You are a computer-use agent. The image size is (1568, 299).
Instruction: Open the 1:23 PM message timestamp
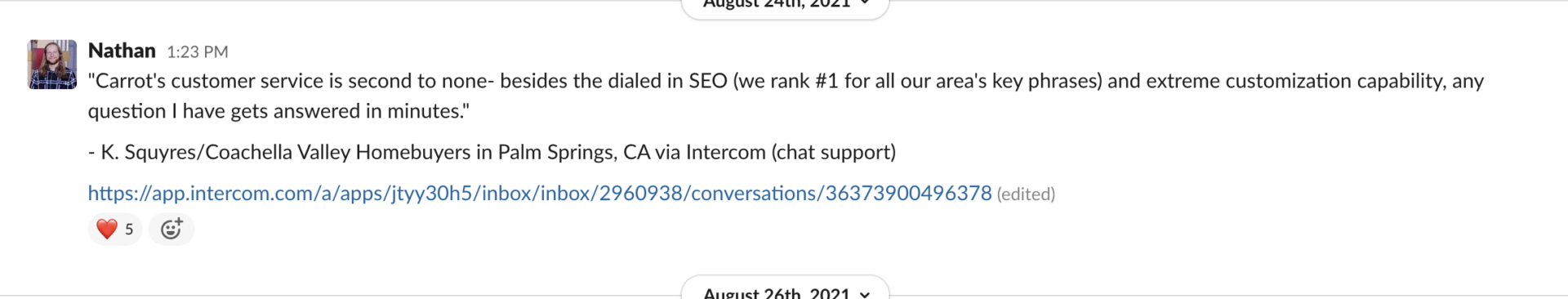coord(198,51)
